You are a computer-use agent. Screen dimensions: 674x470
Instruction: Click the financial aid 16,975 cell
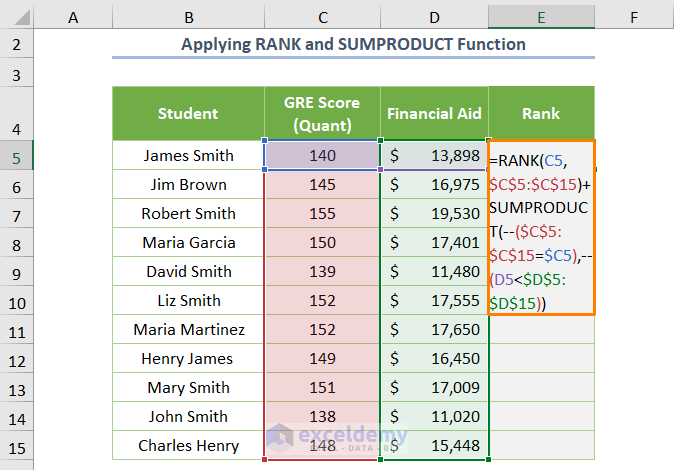[434, 185]
